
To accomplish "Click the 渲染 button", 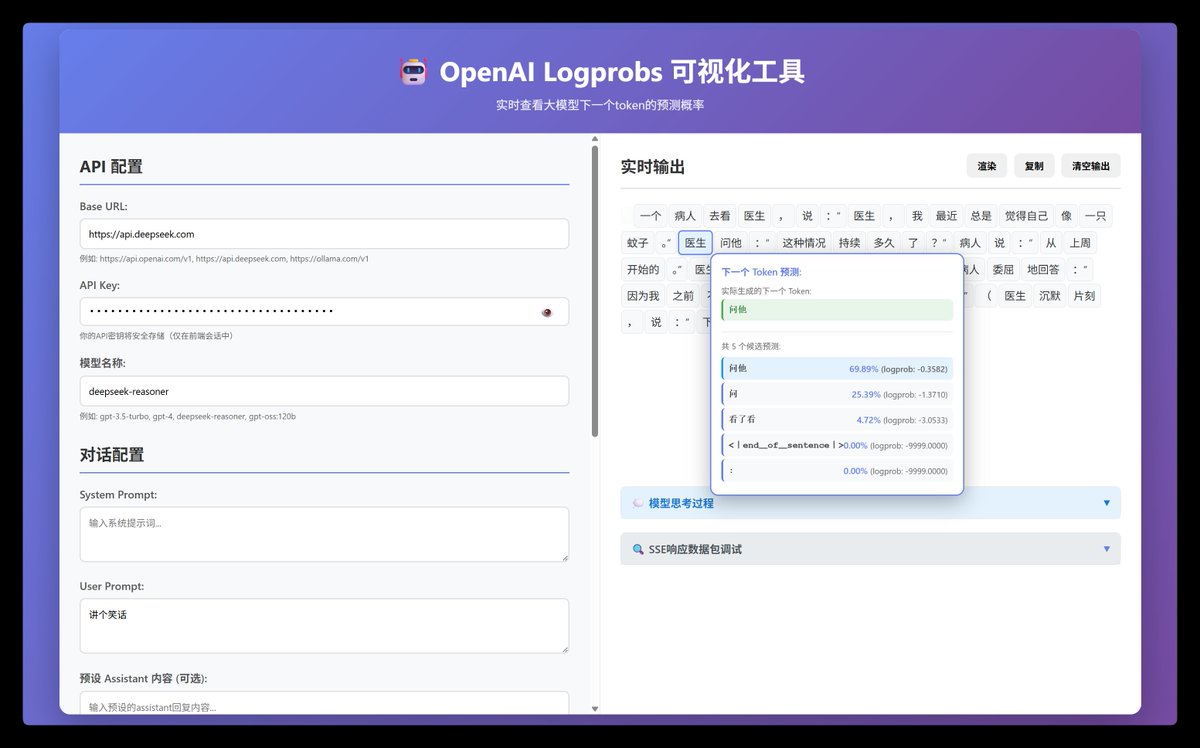I will pyautogui.click(x=987, y=166).
